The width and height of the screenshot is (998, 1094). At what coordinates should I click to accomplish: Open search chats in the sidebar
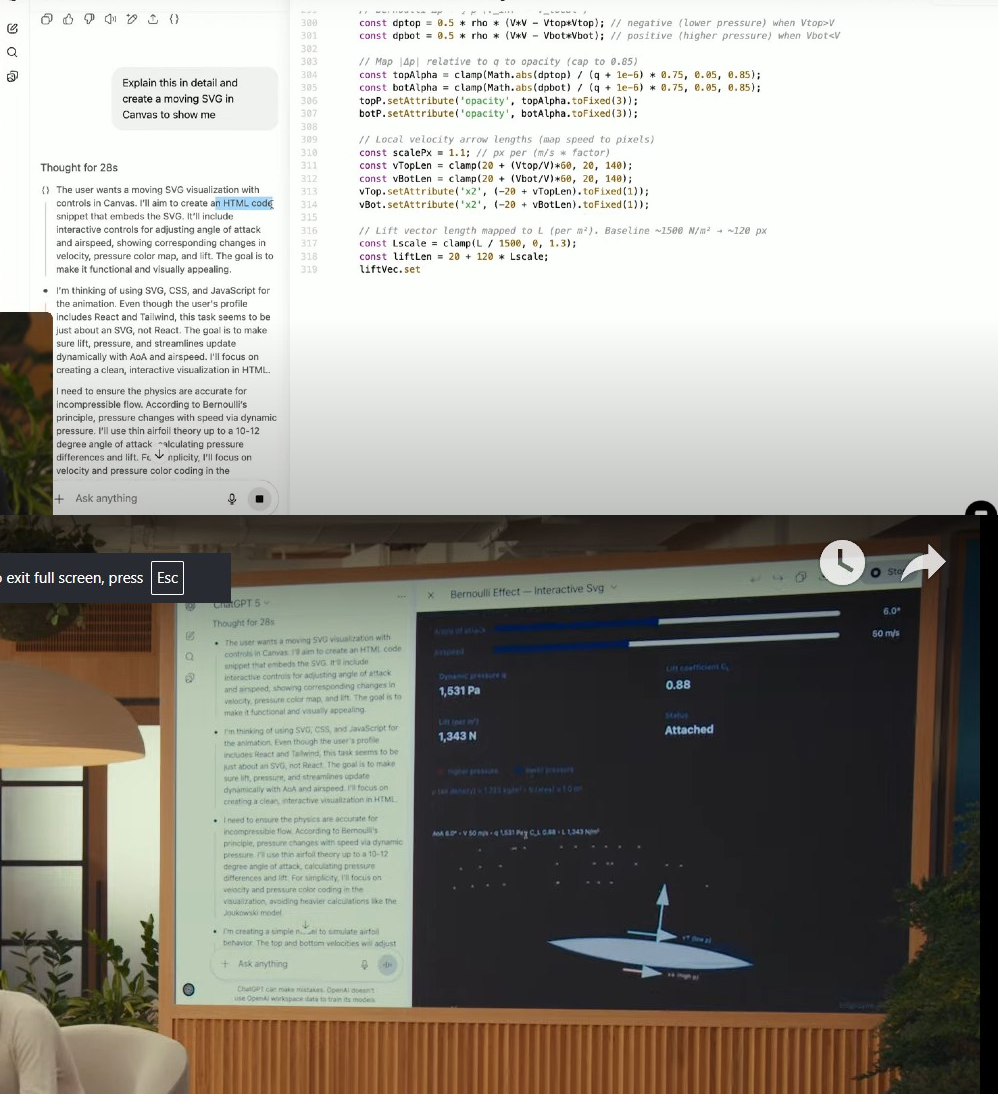point(12,52)
